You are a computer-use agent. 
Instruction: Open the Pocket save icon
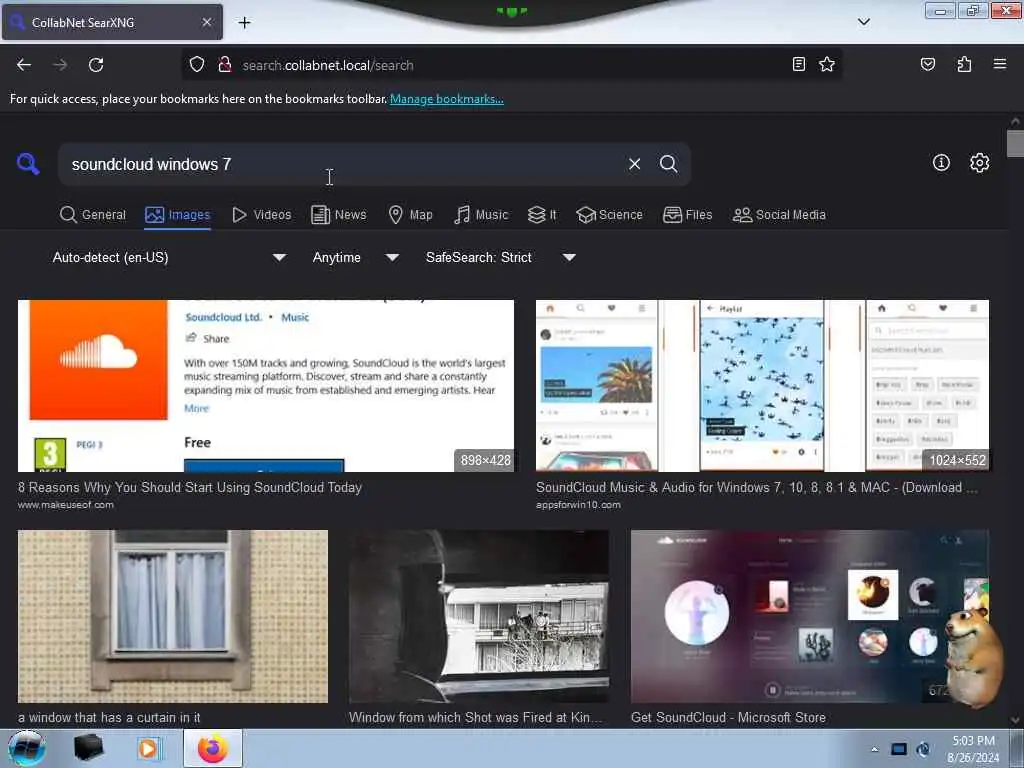pos(927,64)
